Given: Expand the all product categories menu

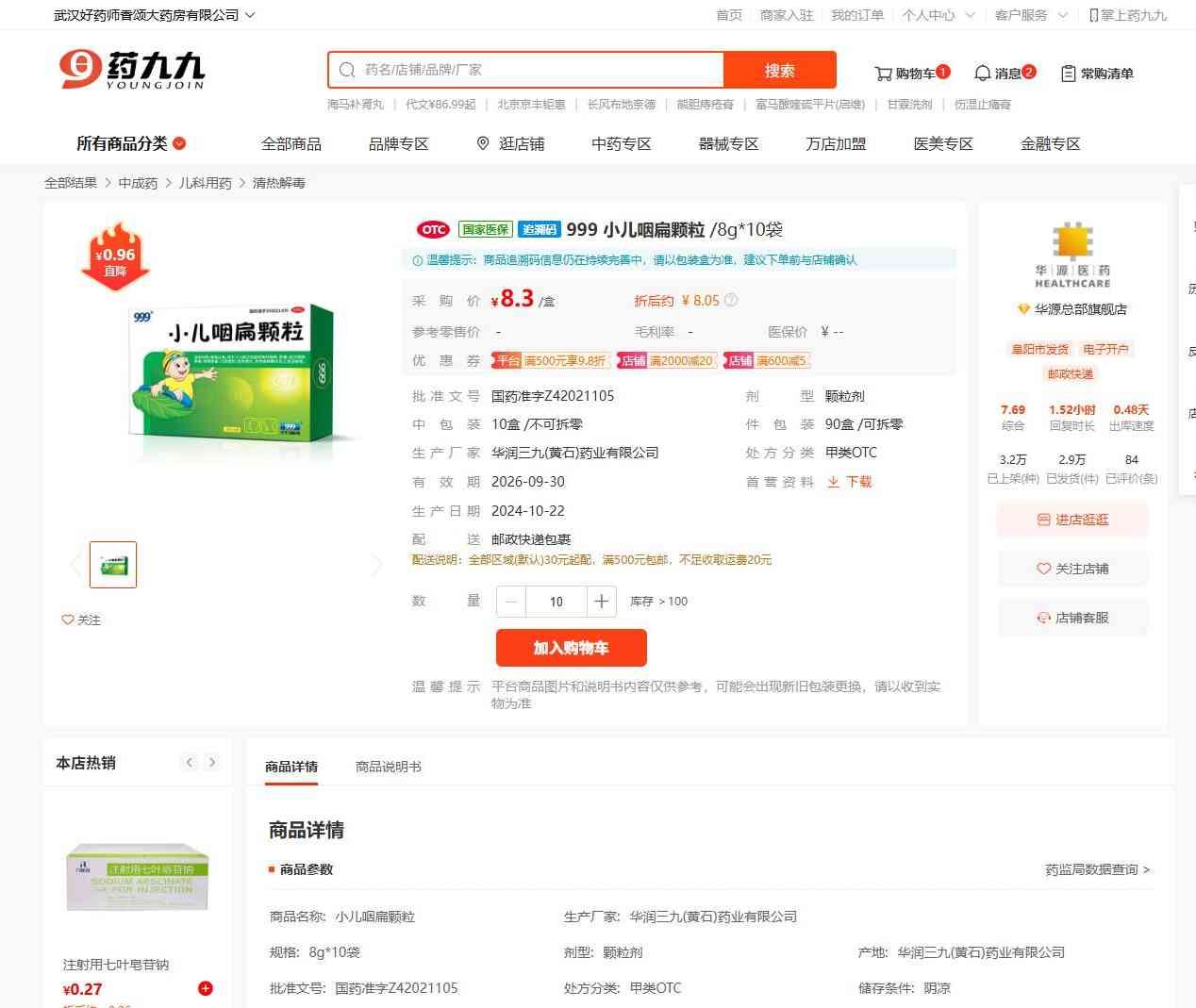Looking at the screenshot, I should (x=131, y=143).
